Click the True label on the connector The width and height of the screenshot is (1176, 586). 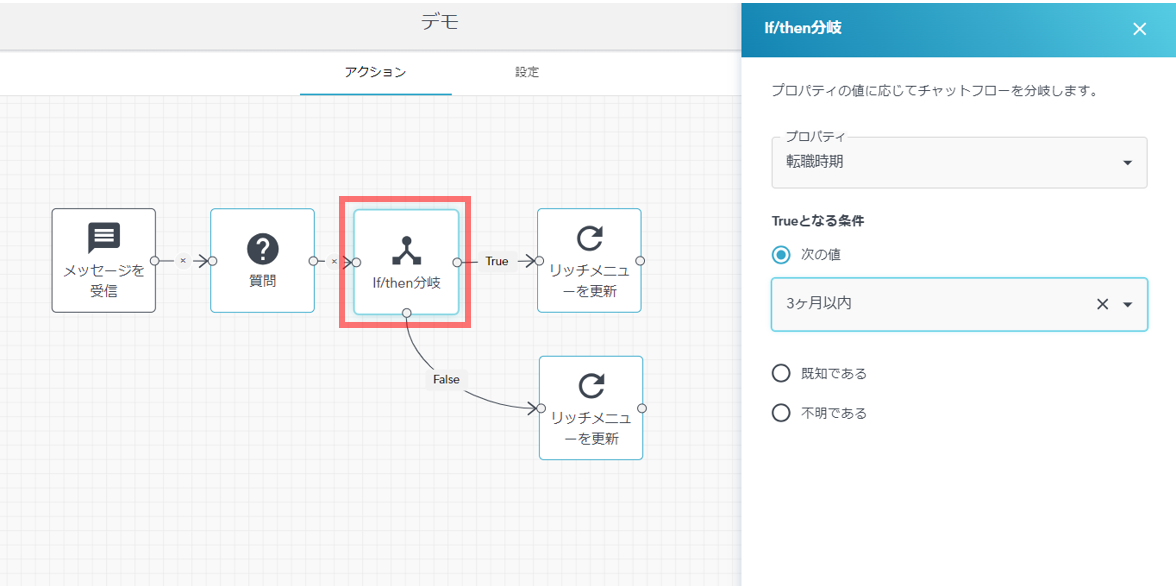(x=497, y=261)
